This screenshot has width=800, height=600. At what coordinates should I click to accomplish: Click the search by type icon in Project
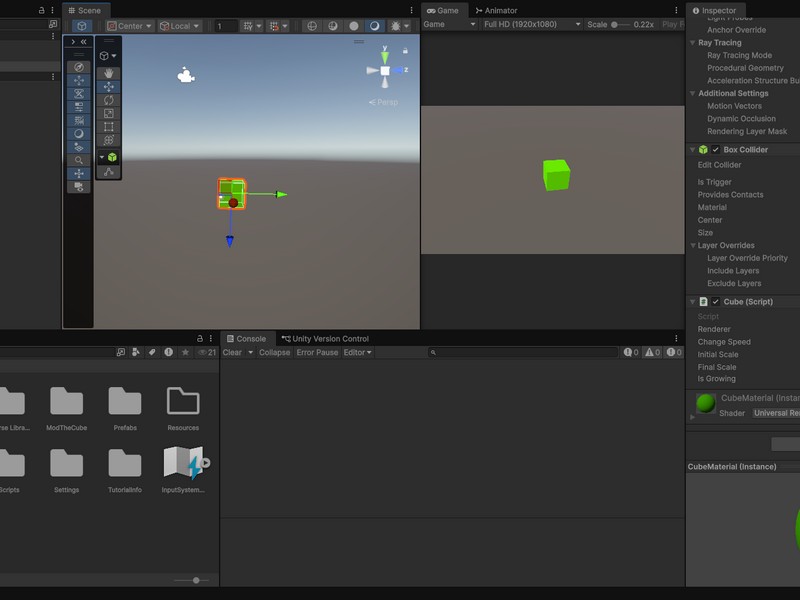click(136, 352)
